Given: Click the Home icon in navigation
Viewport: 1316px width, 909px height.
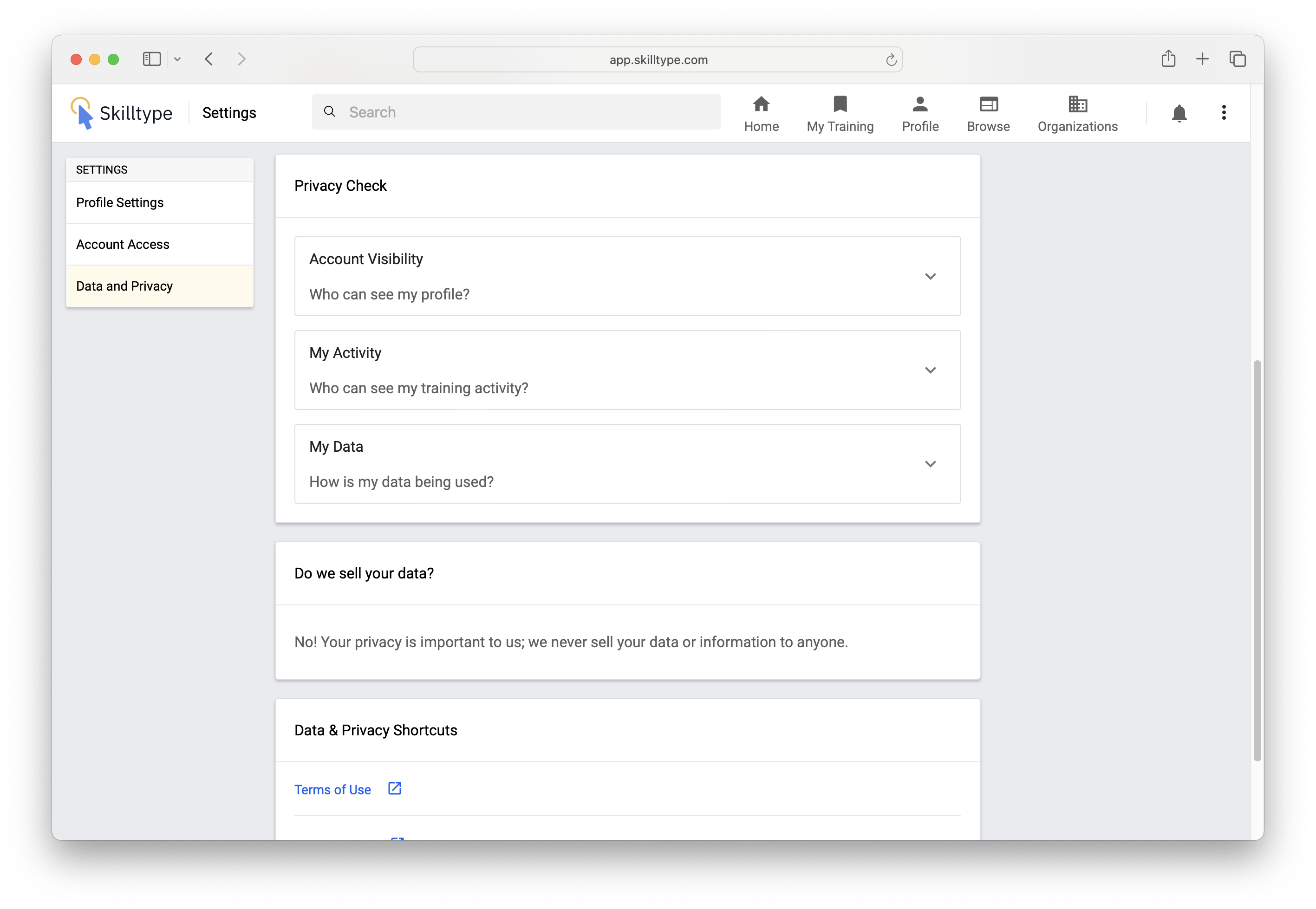Looking at the screenshot, I should point(761,105).
